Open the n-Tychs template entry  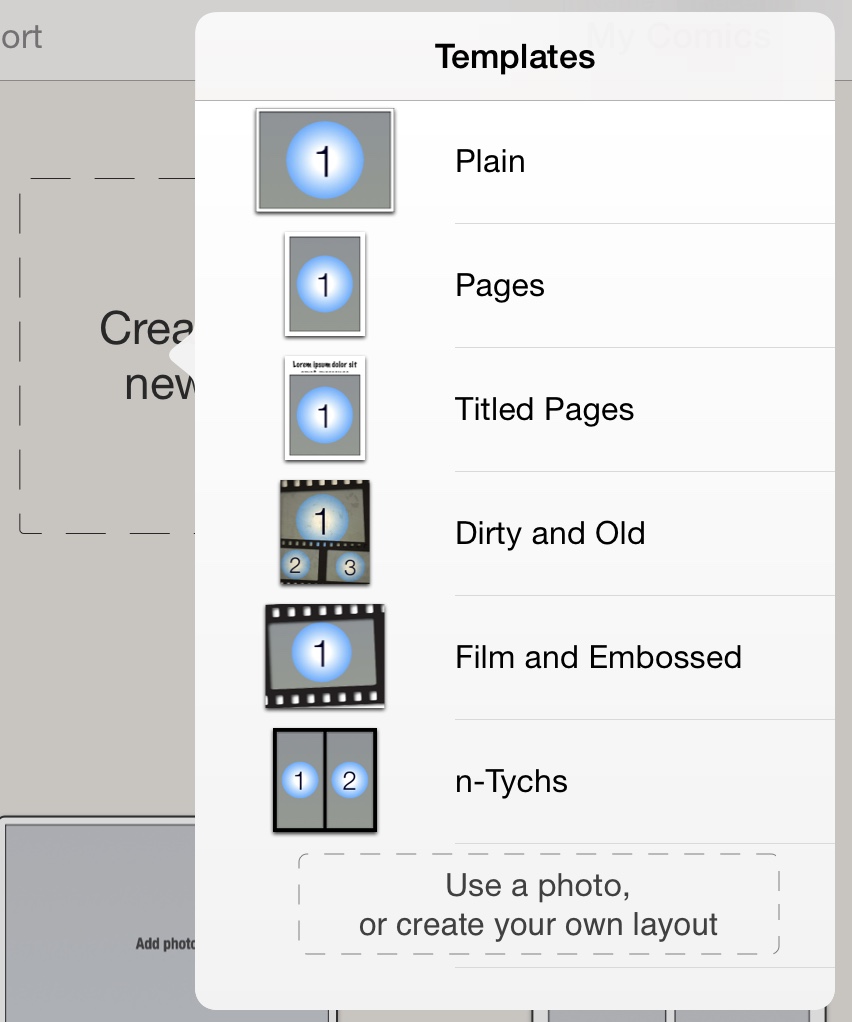pyautogui.click(x=511, y=781)
